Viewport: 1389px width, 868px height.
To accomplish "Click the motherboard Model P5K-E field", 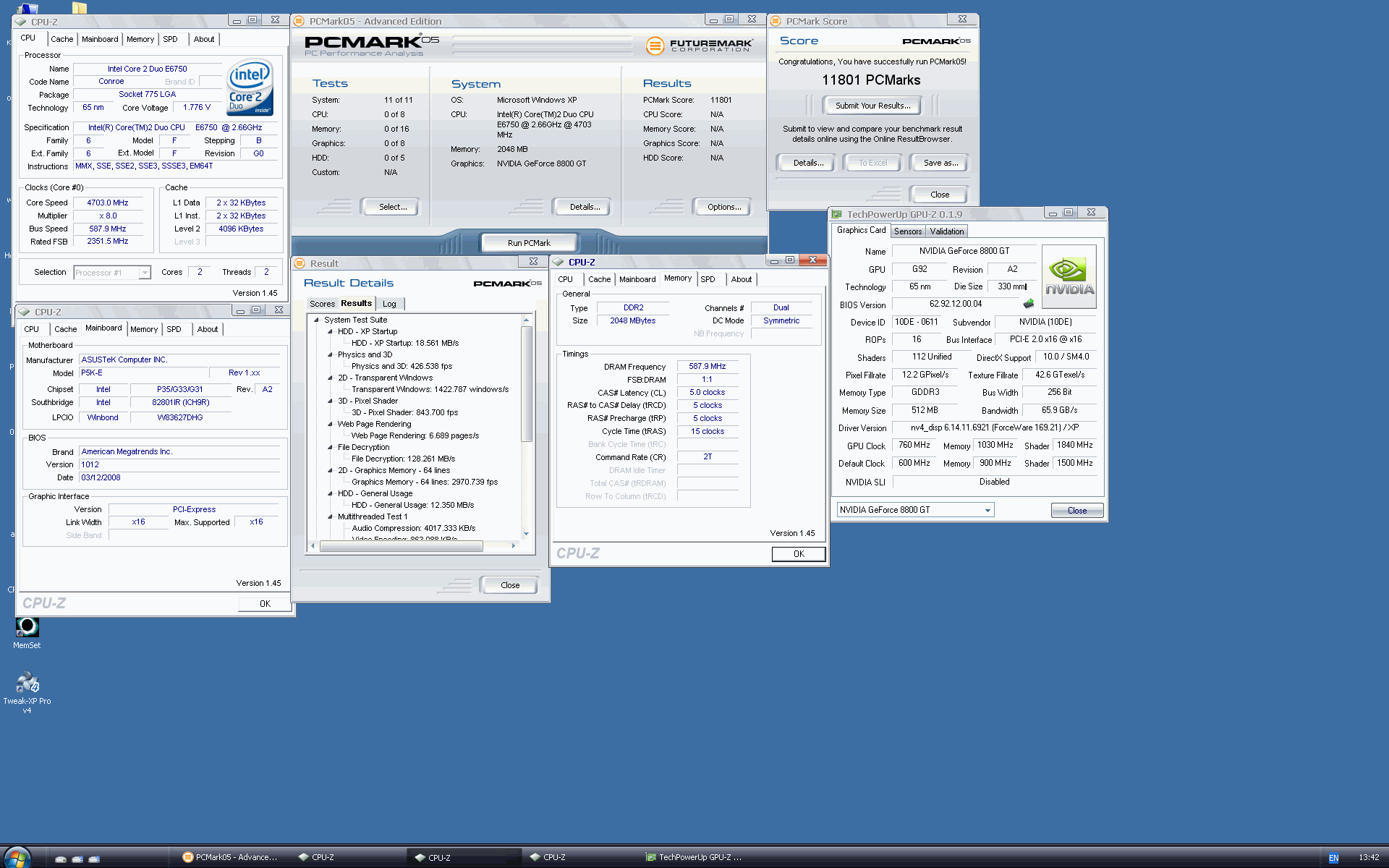I will [x=143, y=373].
